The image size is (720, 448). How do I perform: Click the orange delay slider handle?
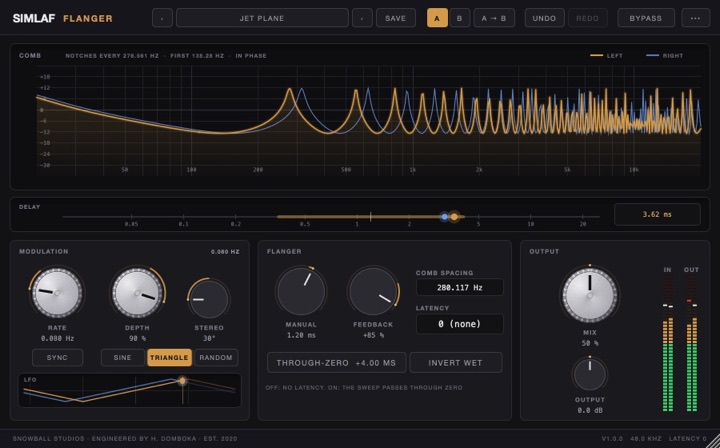[454, 217]
